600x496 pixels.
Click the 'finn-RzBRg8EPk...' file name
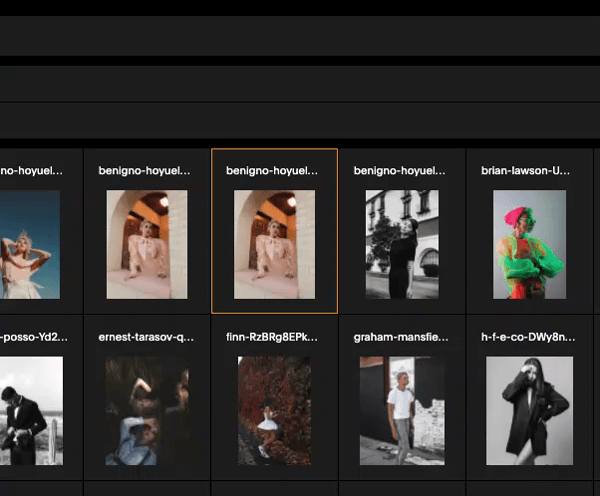272,337
